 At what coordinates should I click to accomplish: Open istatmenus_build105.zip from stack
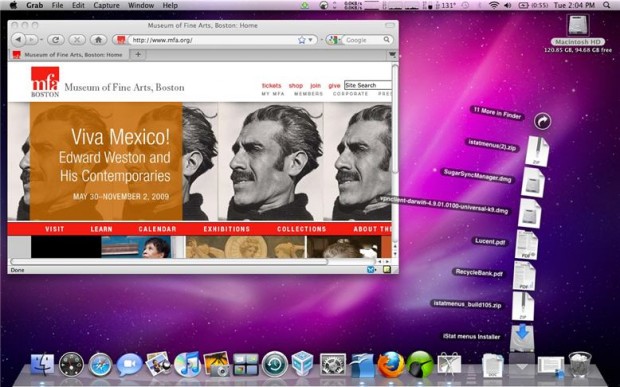click(x=523, y=306)
